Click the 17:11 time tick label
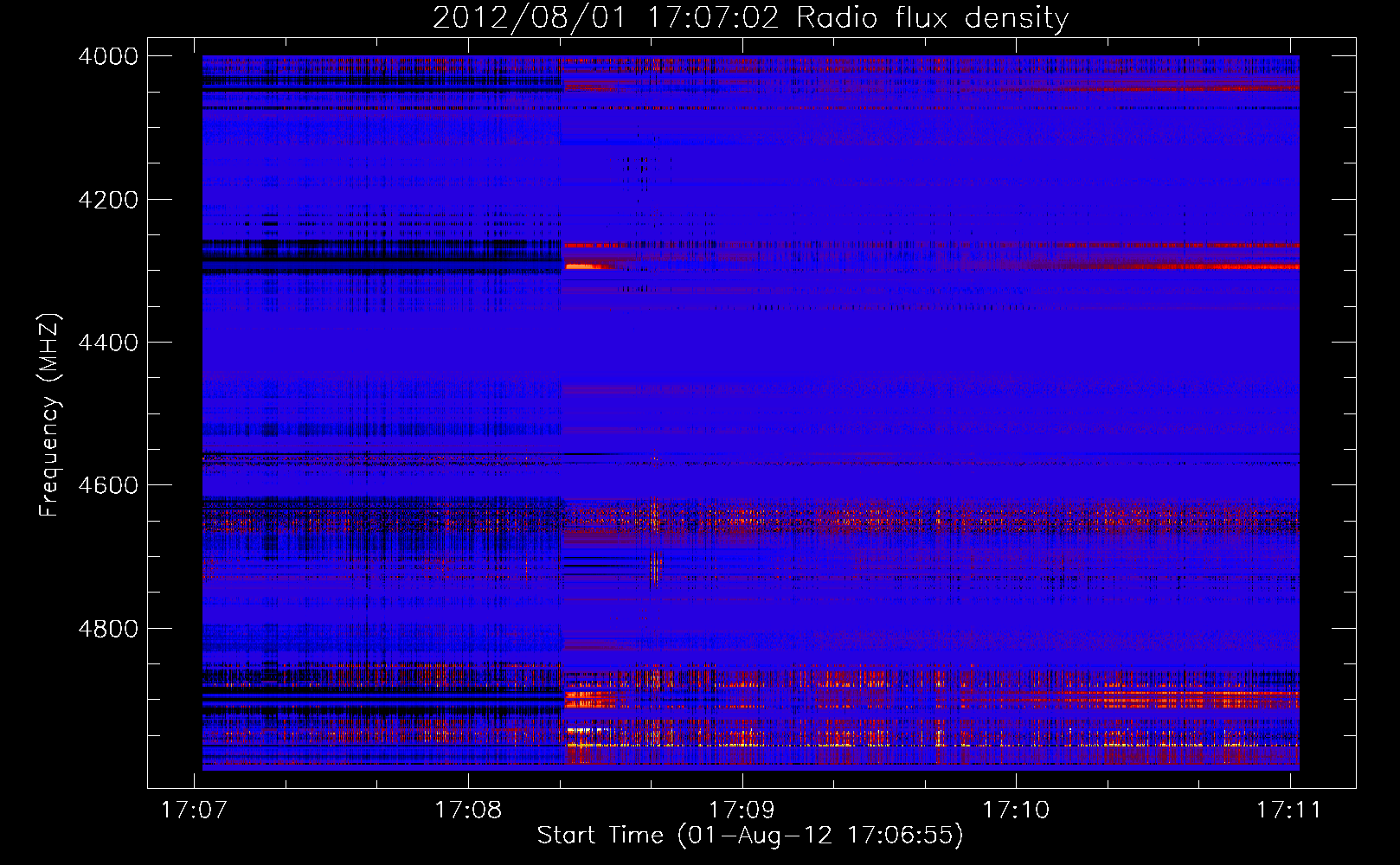This screenshot has height=865, width=1400. tap(1289, 811)
